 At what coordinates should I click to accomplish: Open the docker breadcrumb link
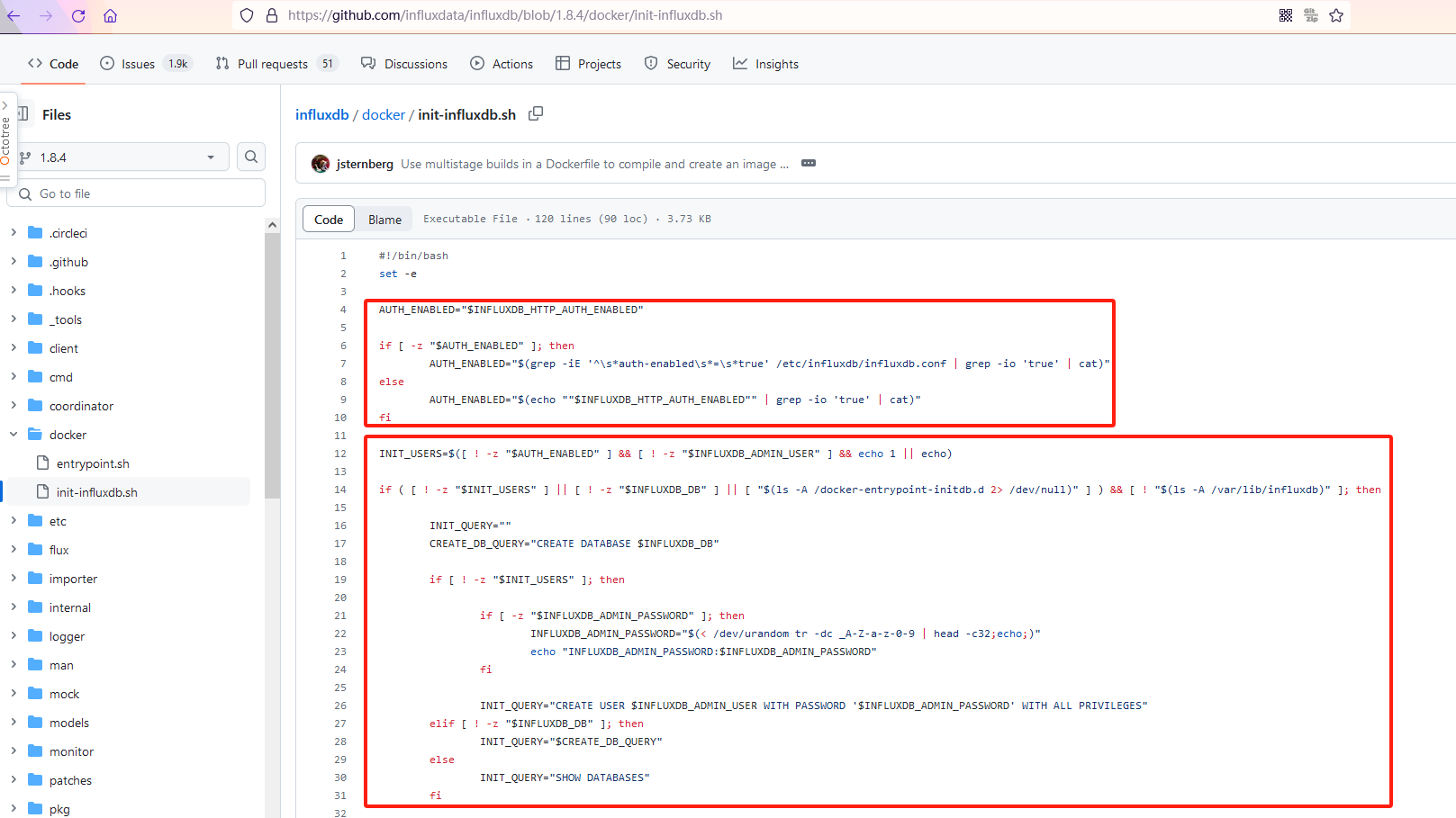click(x=384, y=114)
